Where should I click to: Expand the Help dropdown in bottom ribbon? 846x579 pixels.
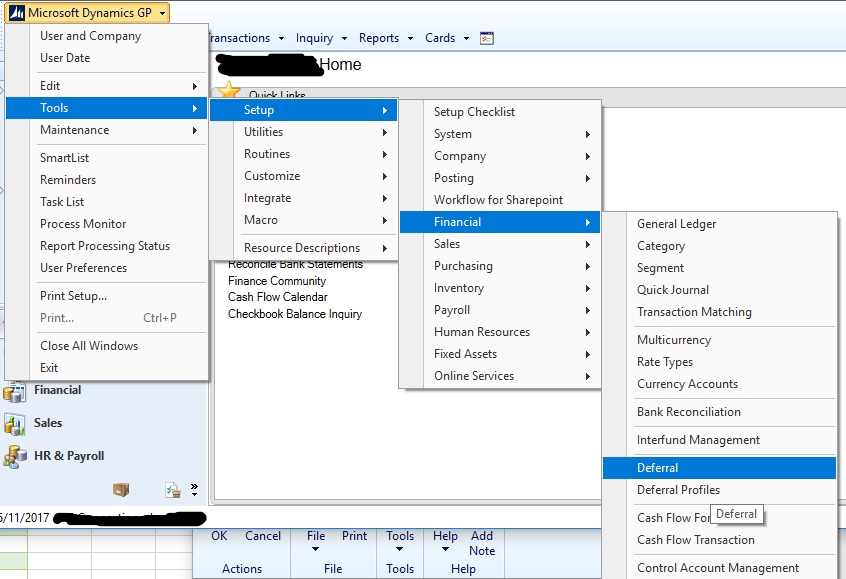[x=445, y=549]
